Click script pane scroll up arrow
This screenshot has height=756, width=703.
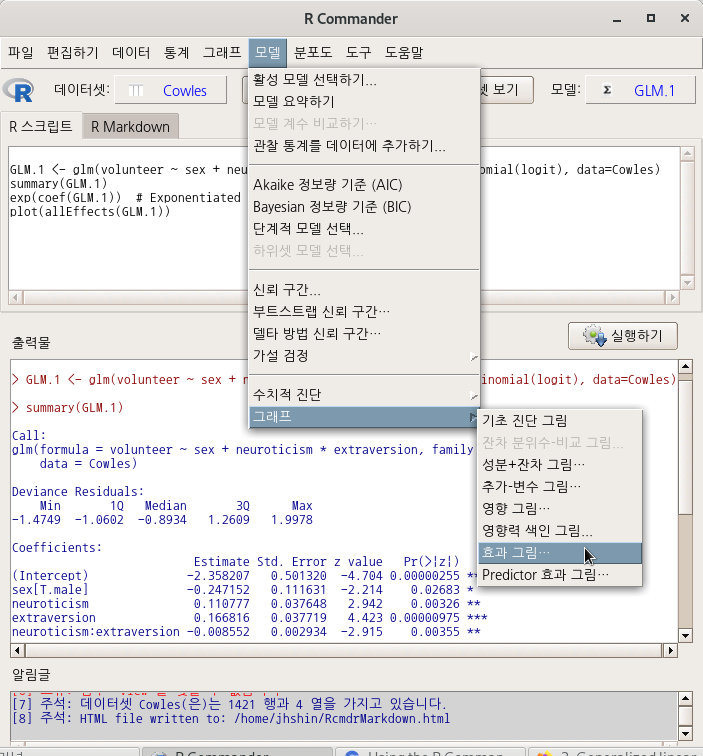point(688,154)
